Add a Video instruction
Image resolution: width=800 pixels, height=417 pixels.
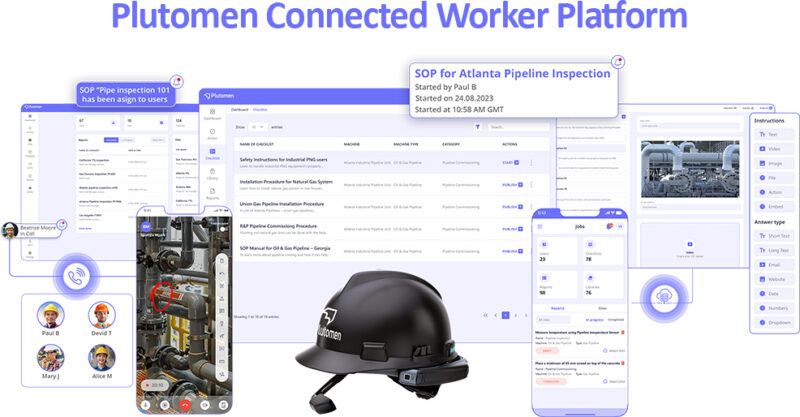click(x=774, y=149)
